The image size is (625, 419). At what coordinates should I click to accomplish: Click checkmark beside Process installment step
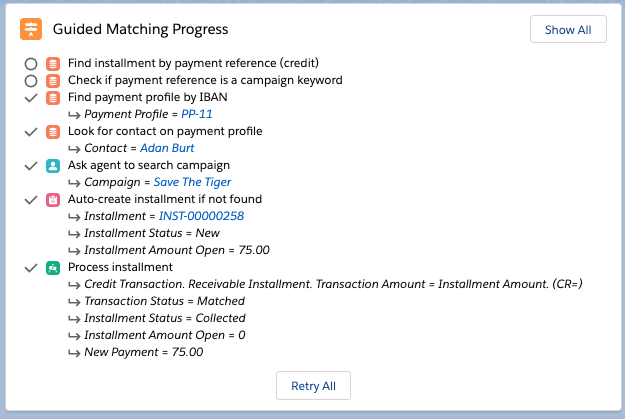click(x=30, y=267)
